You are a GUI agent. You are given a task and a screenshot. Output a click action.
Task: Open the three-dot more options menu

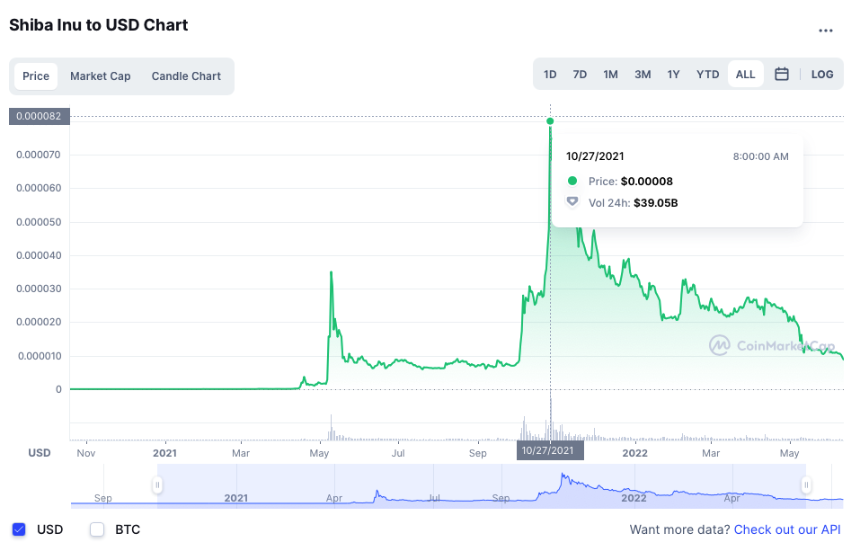[x=825, y=31]
